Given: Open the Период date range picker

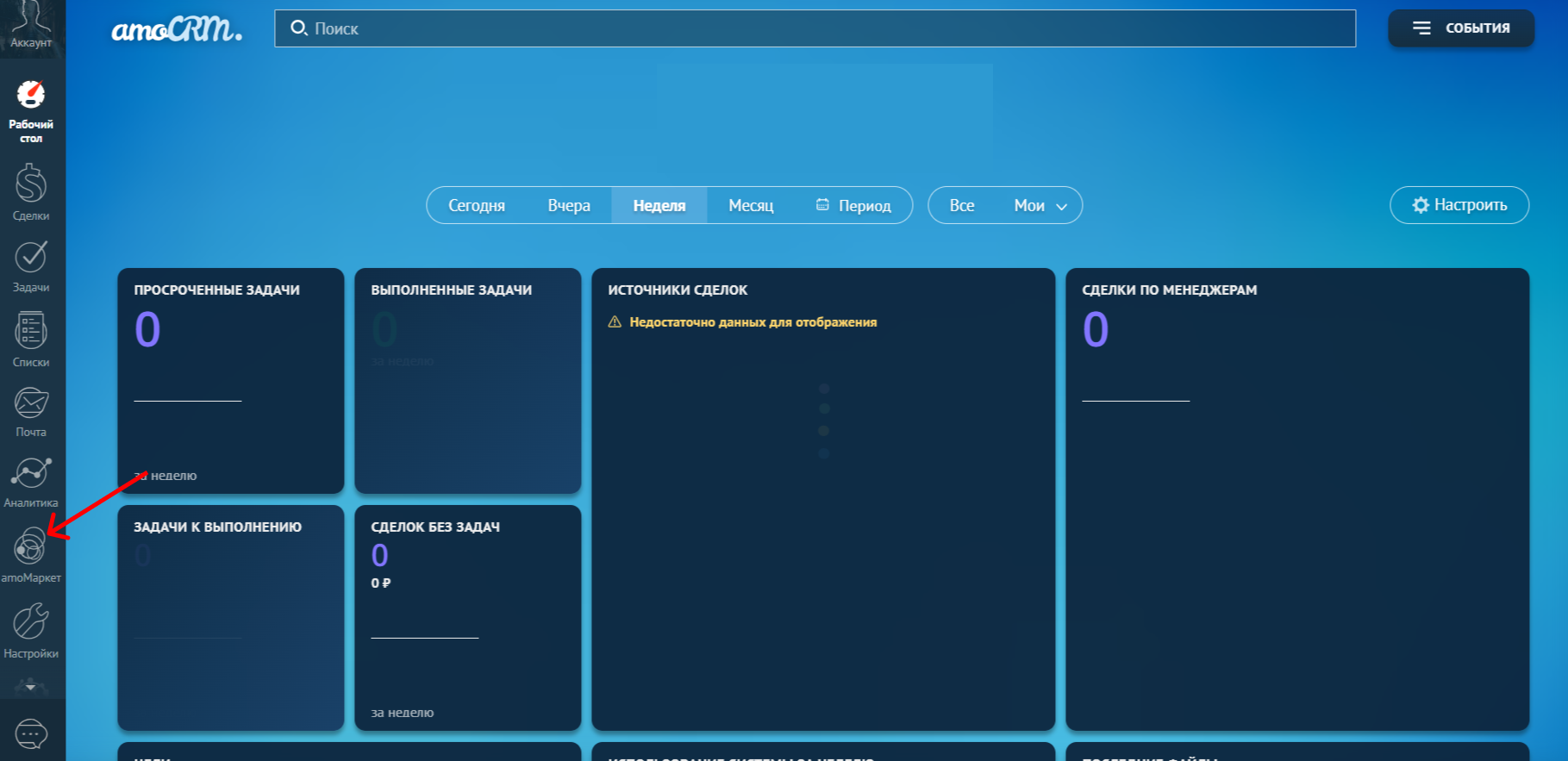Looking at the screenshot, I should click(853, 205).
